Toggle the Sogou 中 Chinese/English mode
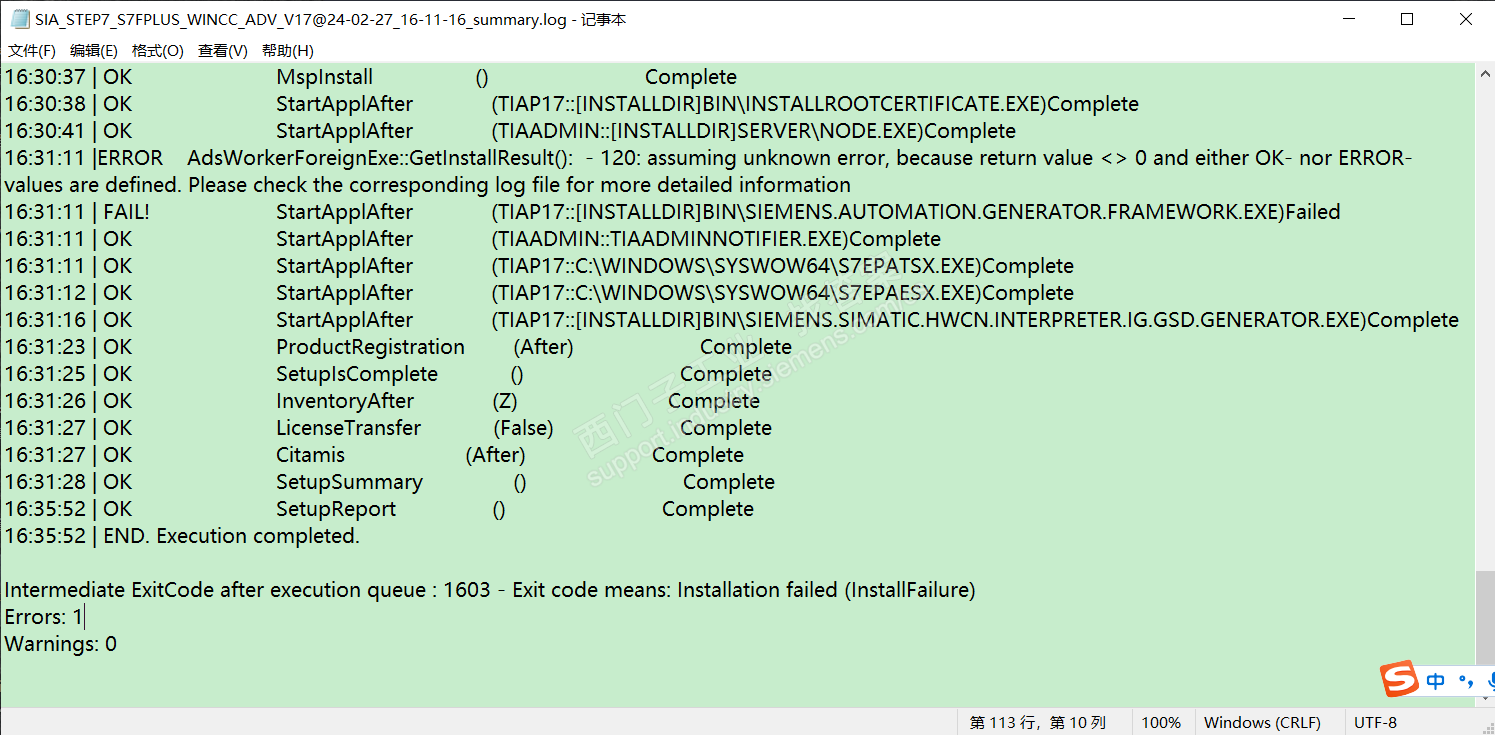The height and width of the screenshot is (735, 1495). (x=1436, y=681)
